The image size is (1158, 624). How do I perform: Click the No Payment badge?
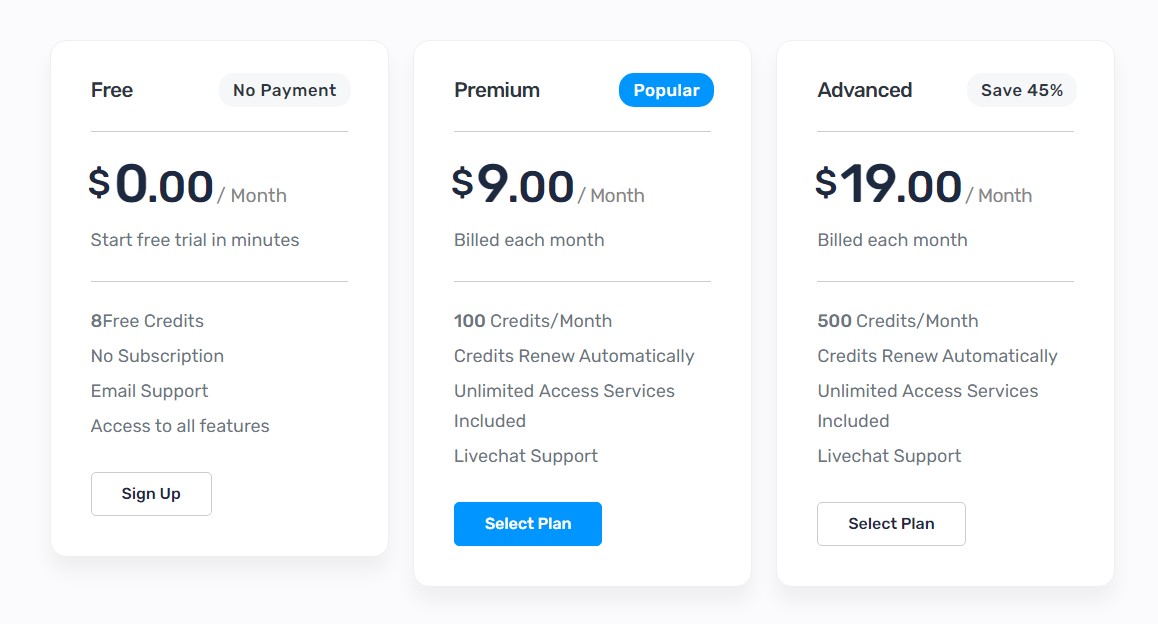(x=284, y=90)
